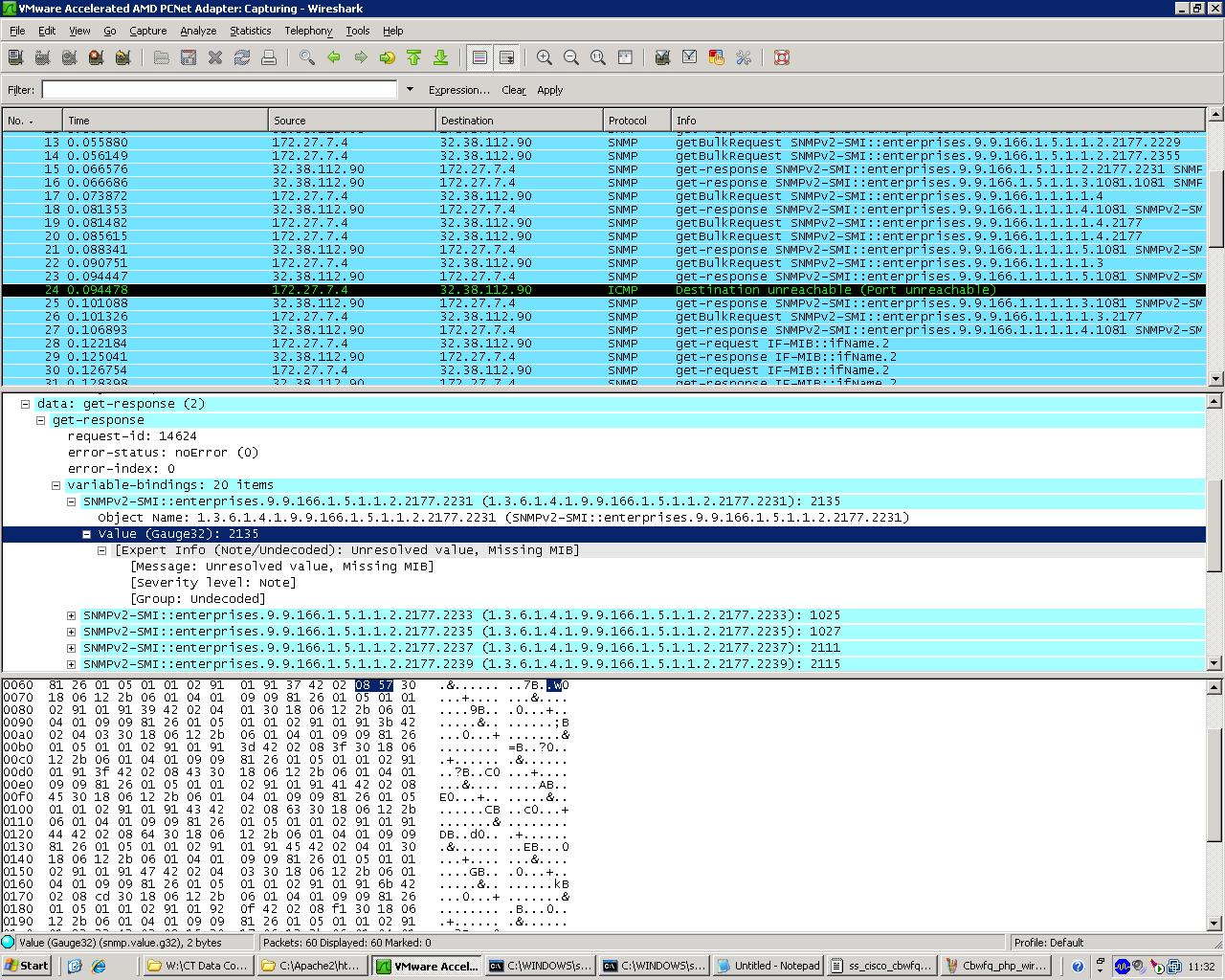Apply the display filter

(x=550, y=90)
